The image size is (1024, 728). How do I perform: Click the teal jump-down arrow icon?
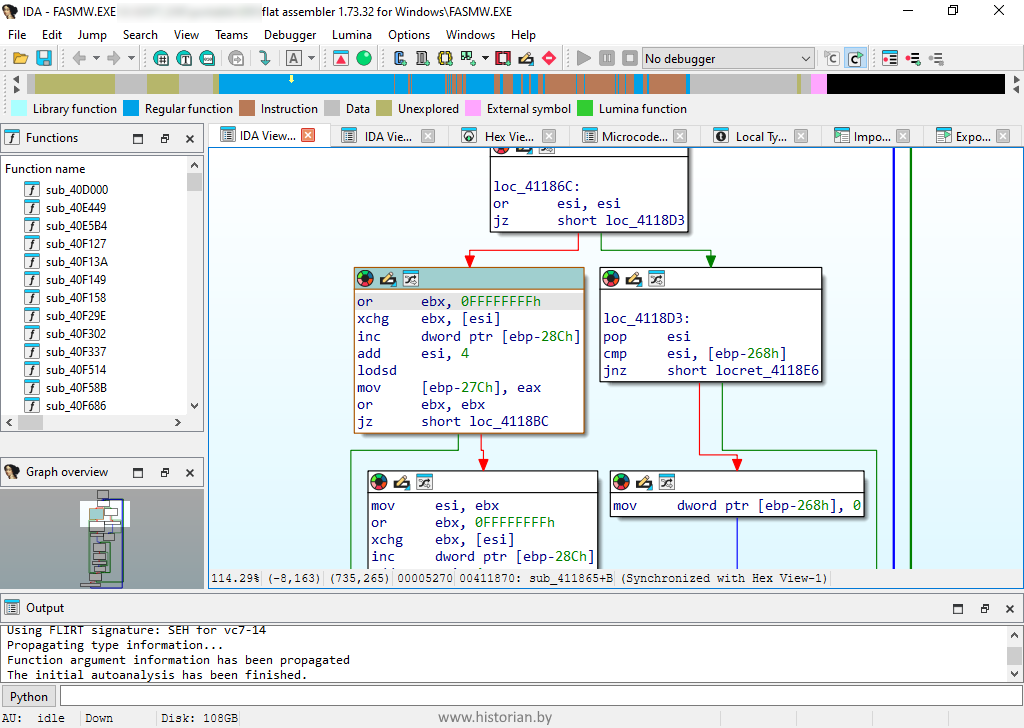(x=264, y=58)
